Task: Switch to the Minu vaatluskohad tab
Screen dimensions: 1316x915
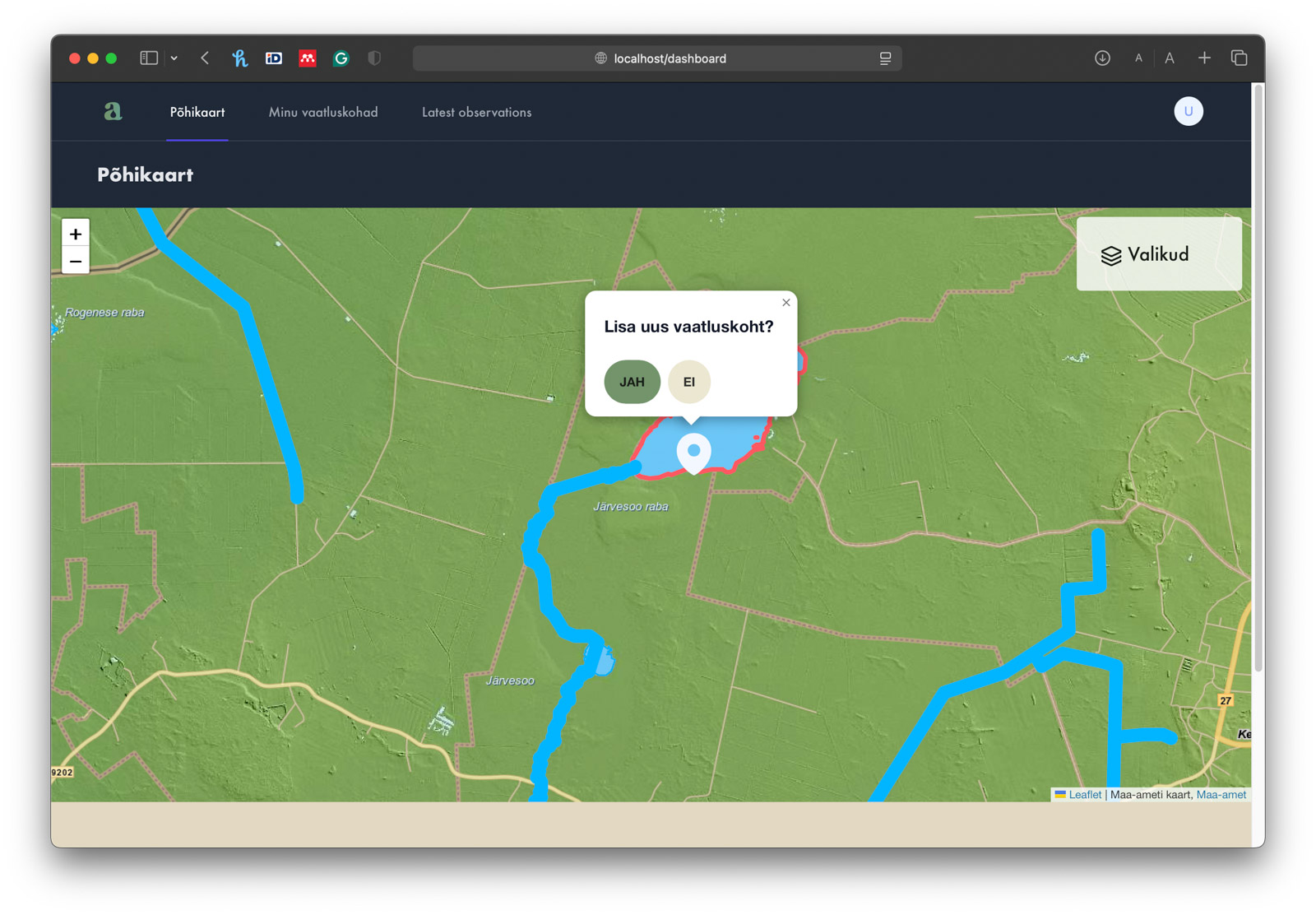Action: point(322,112)
